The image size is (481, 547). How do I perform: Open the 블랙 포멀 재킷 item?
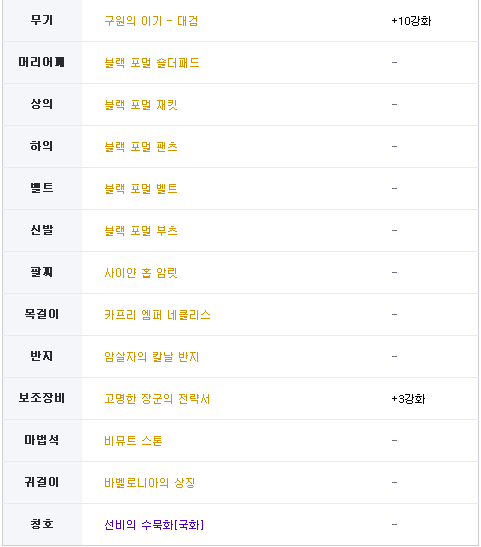[141, 105]
